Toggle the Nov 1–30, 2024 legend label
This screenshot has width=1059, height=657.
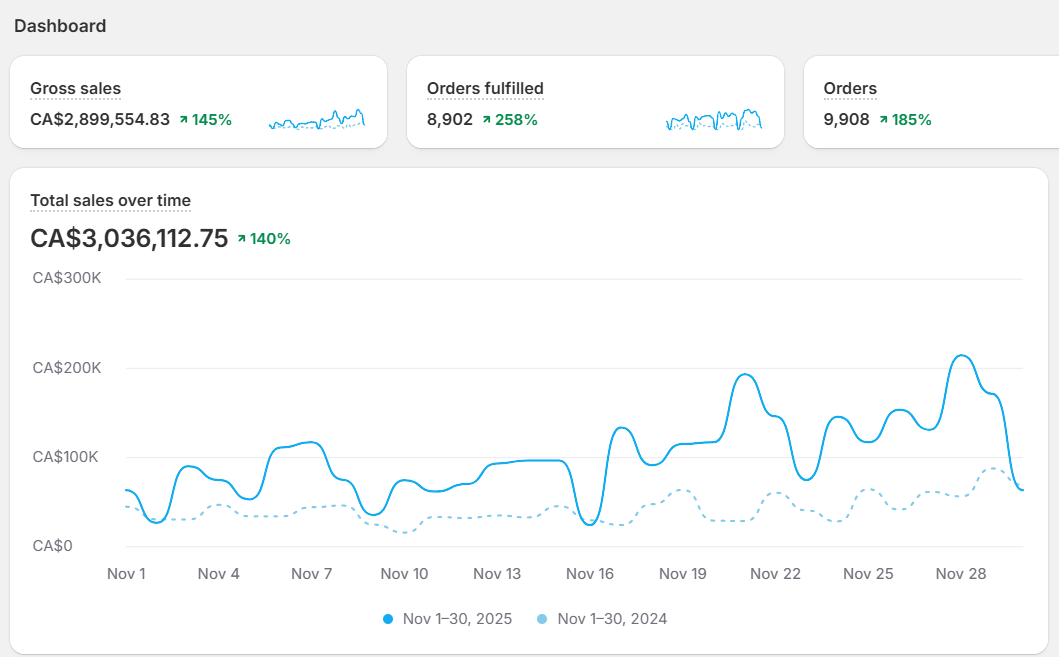[612, 619]
